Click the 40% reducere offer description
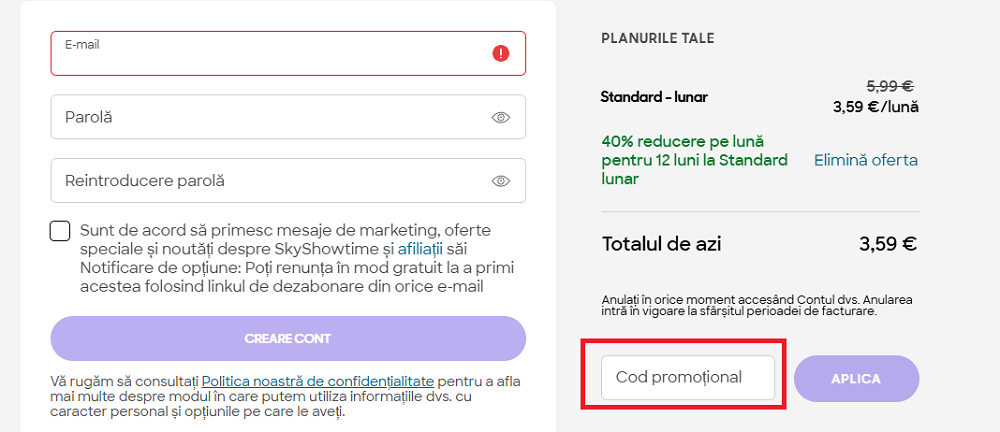Image resolution: width=1000 pixels, height=432 pixels. (695, 160)
